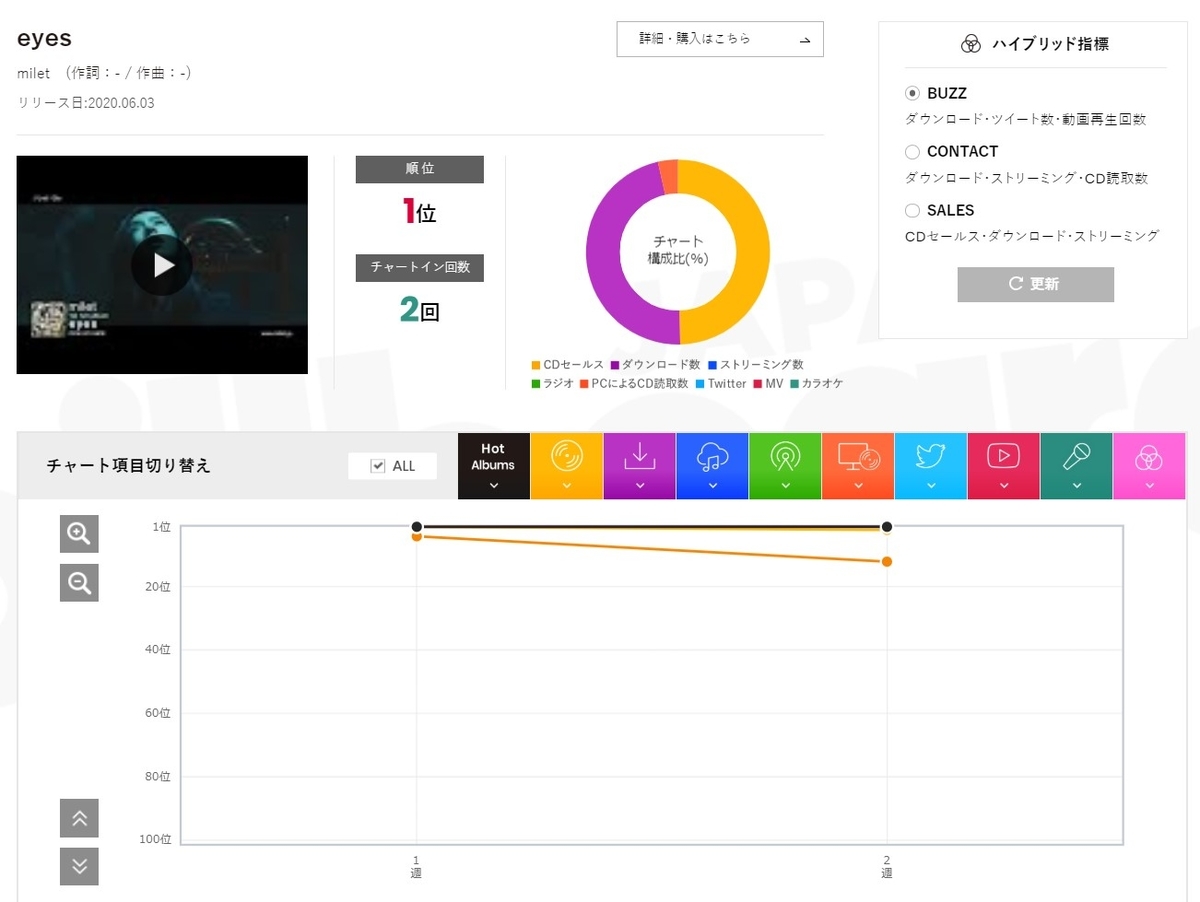Toggle the red MV video icon
Screen dimensions: 1200x902
[x=1003, y=466]
